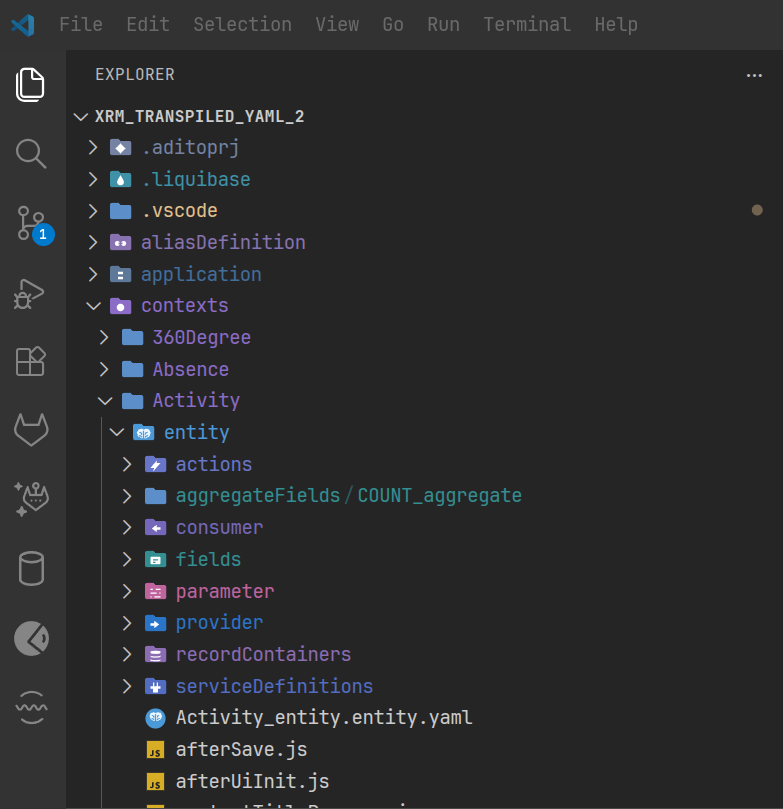Expand the 360Degree folder chevron
Screen dimensions: 783x809
(104, 337)
